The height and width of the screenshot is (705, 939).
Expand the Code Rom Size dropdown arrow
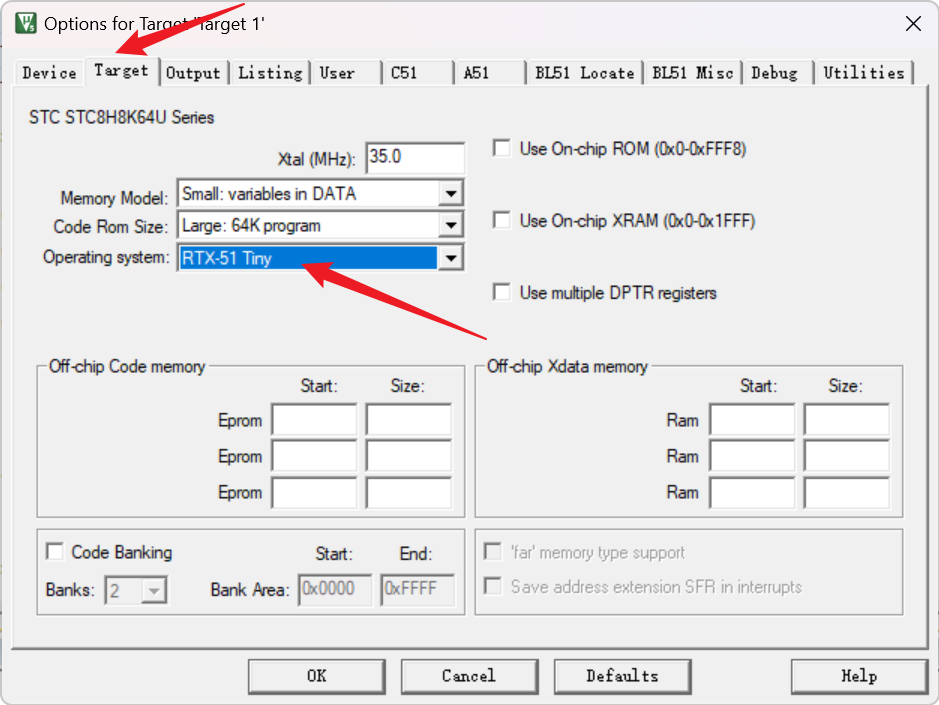tap(451, 225)
